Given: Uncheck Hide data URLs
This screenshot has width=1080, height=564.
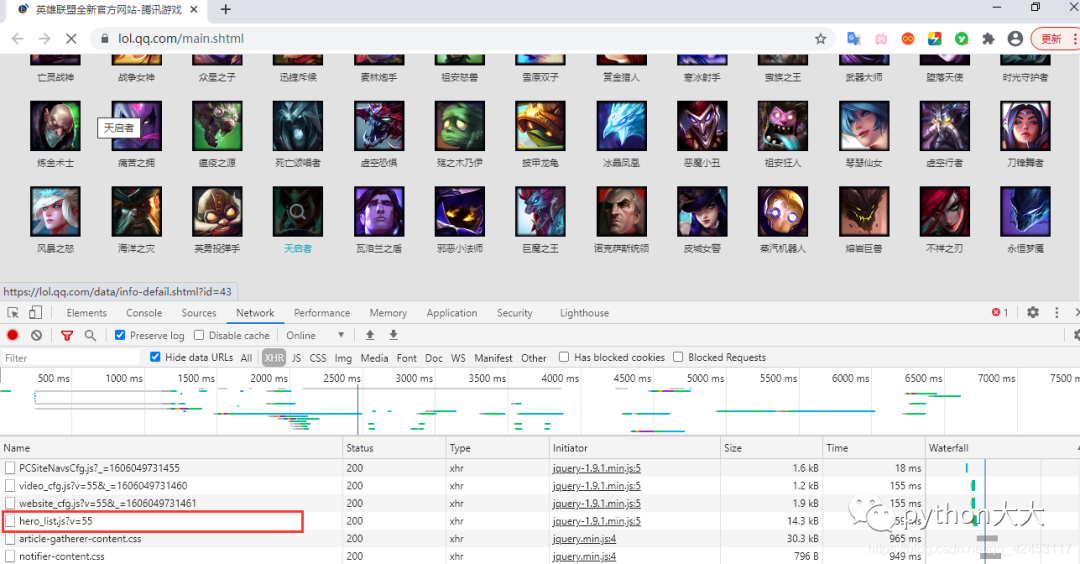Looking at the screenshot, I should point(155,357).
